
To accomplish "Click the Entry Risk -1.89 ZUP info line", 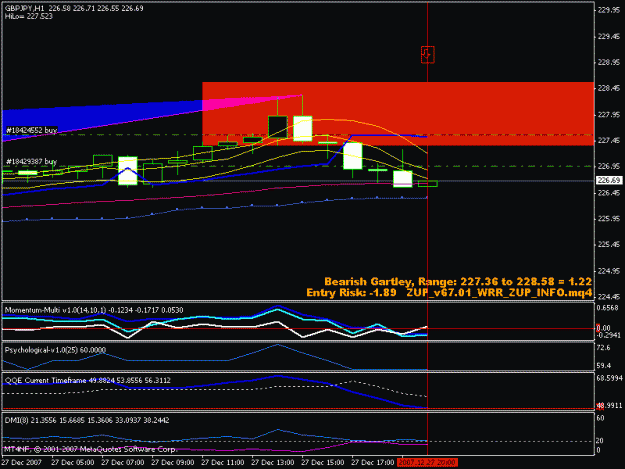I will click(449, 293).
